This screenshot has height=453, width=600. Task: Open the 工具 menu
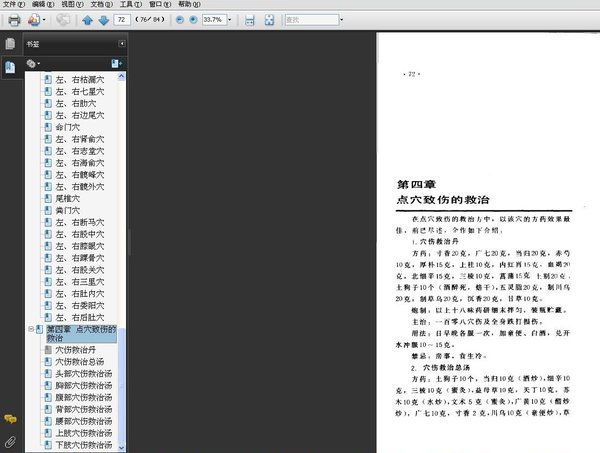point(130,4)
